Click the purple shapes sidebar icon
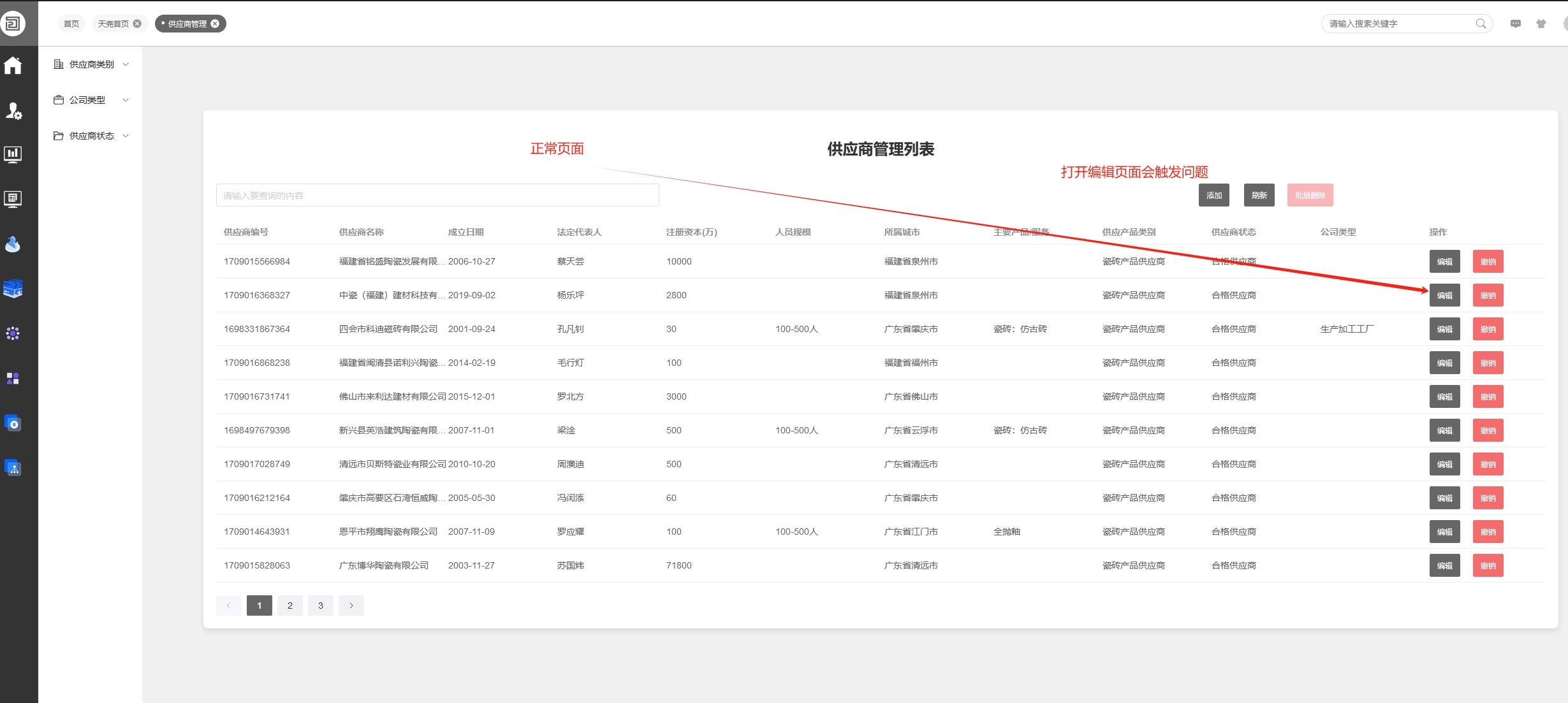1568x703 pixels. [x=13, y=378]
